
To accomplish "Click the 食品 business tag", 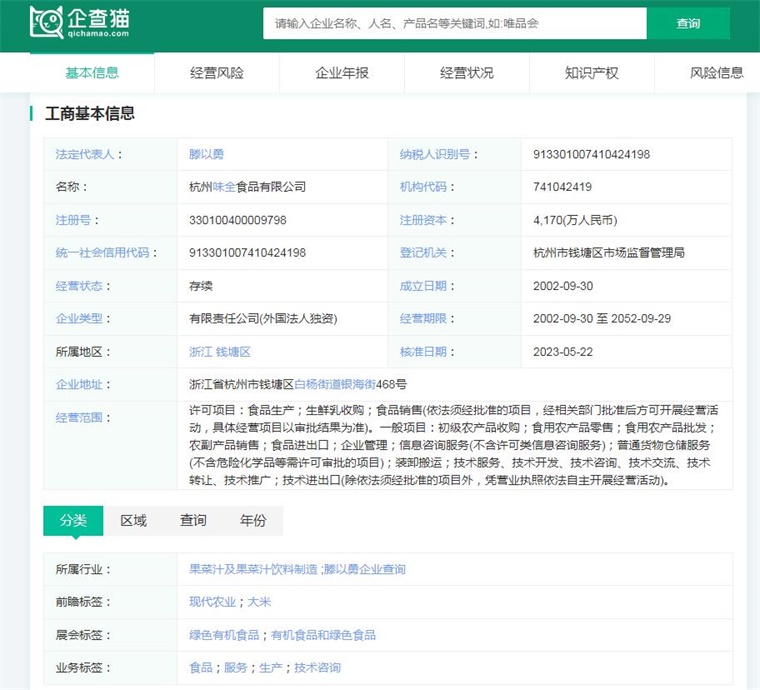I will [x=201, y=668].
